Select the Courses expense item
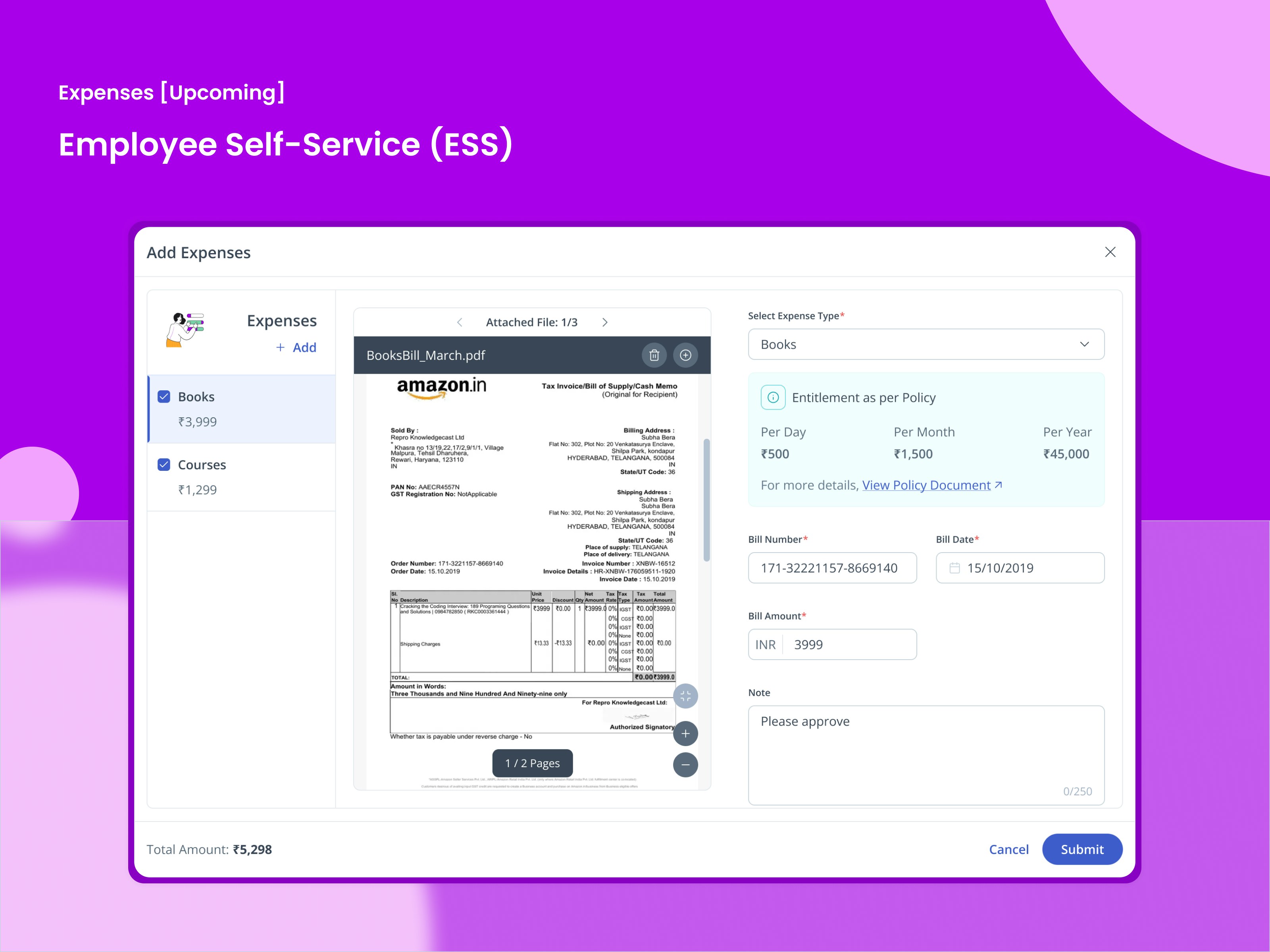Screen dimensions: 1270x952 click(x=242, y=477)
